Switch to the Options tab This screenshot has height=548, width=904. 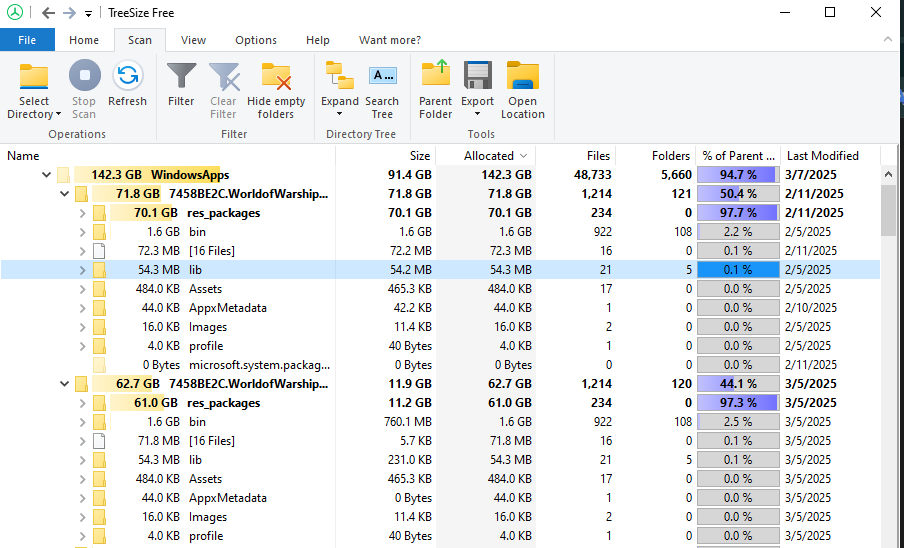coord(256,40)
